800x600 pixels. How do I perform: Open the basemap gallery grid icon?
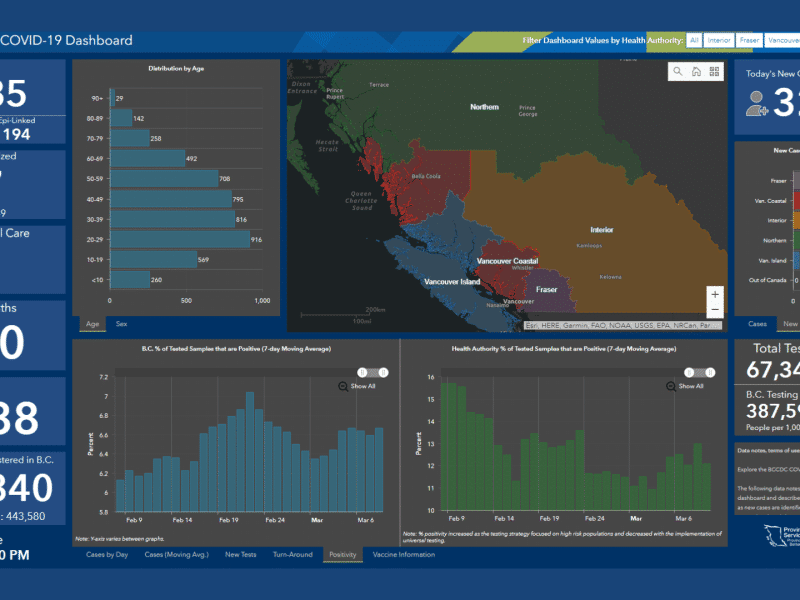click(x=714, y=71)
